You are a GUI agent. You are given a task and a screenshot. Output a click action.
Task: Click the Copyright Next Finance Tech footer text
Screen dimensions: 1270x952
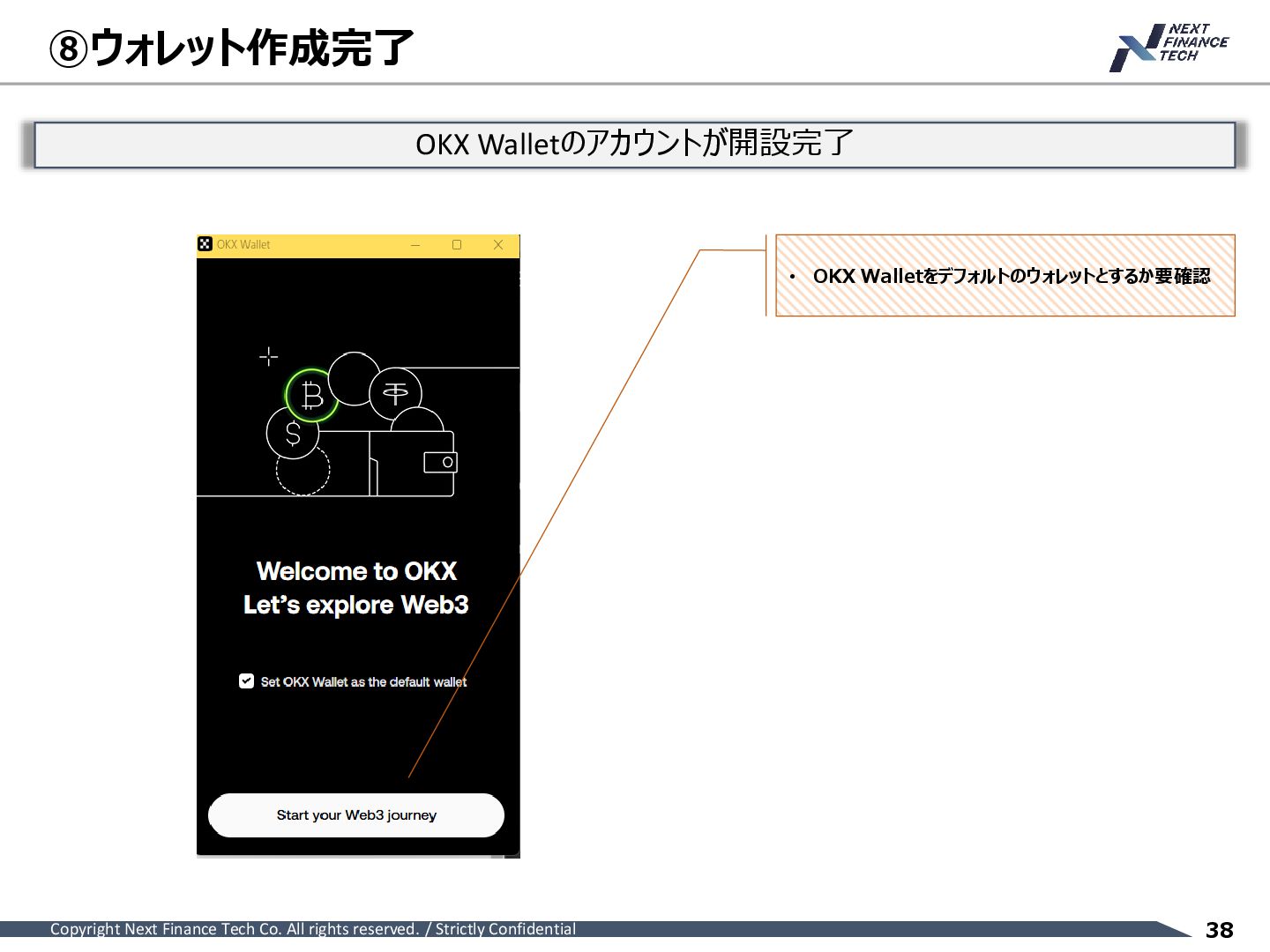313,929
